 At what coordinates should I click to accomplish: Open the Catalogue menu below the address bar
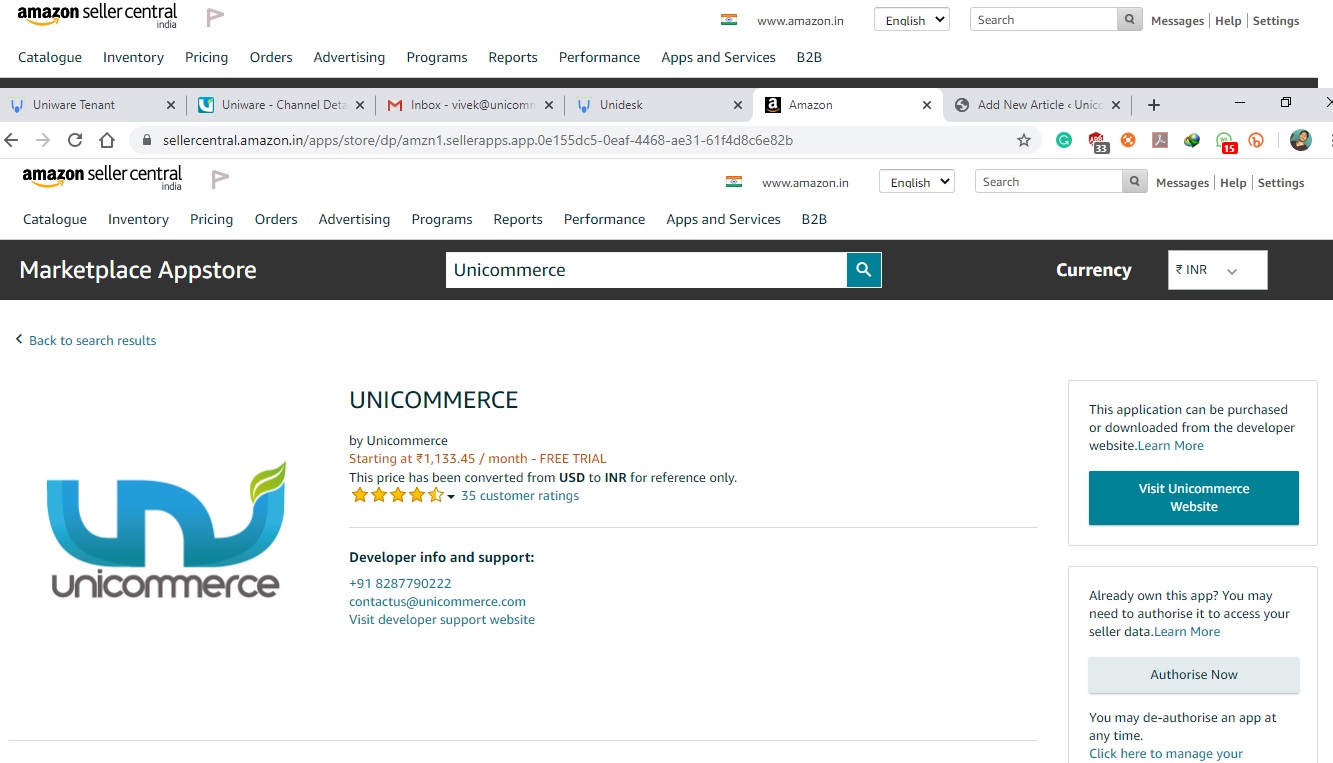pos(55,220)
